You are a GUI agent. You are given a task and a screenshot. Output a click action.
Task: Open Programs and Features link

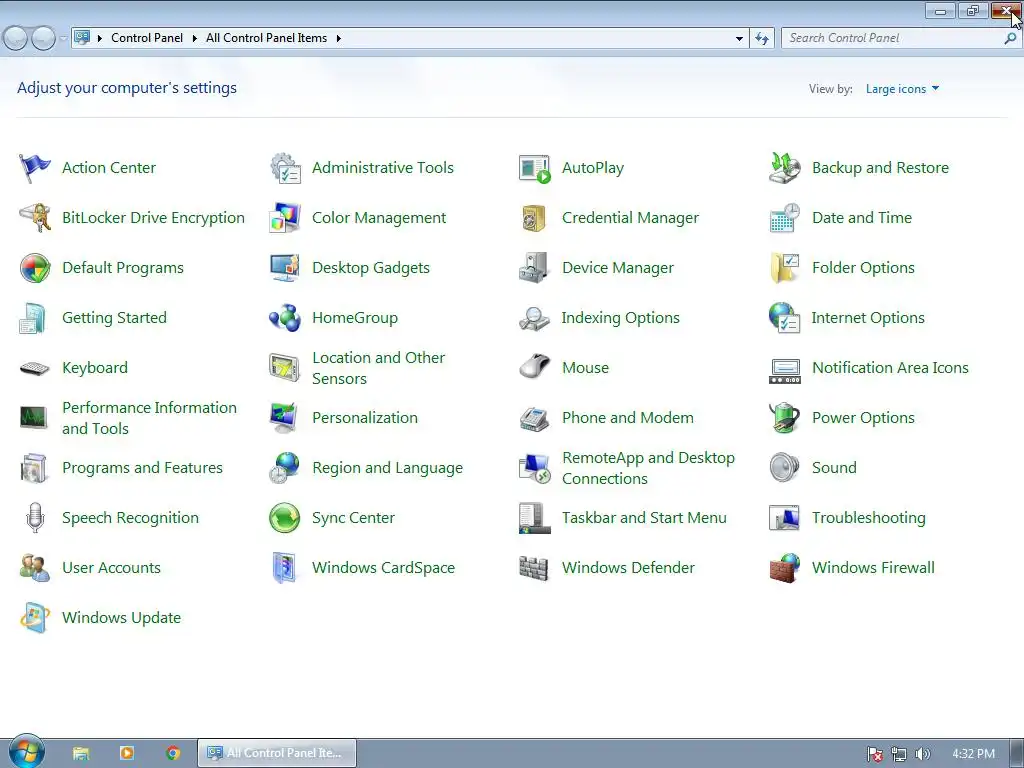pos(142,468)
